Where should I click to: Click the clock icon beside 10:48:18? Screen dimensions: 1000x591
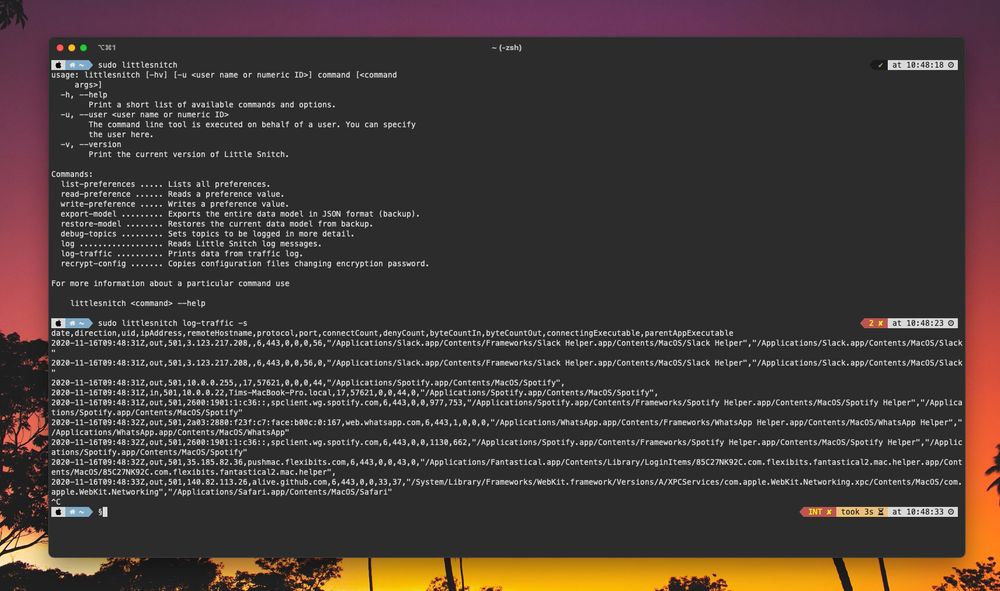coord(951,65)
